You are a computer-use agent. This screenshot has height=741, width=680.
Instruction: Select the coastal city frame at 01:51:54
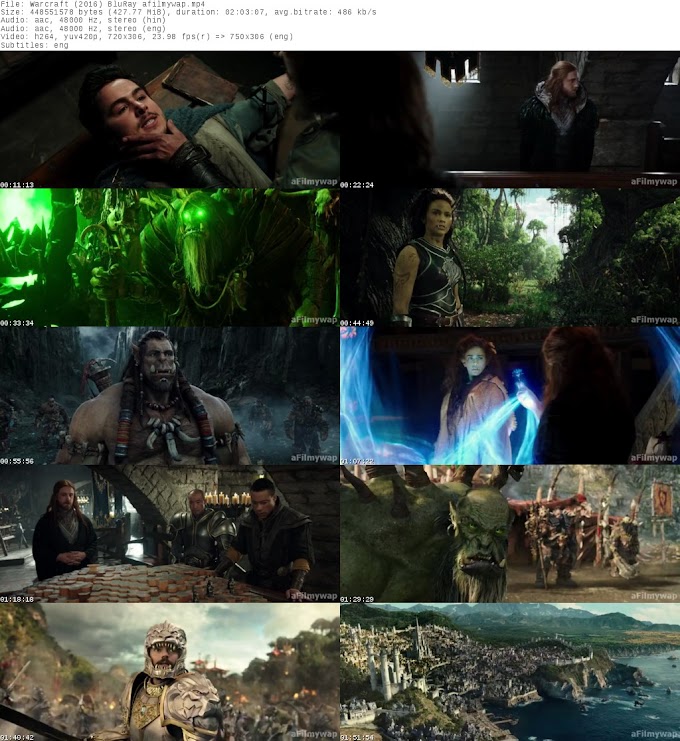510,672
